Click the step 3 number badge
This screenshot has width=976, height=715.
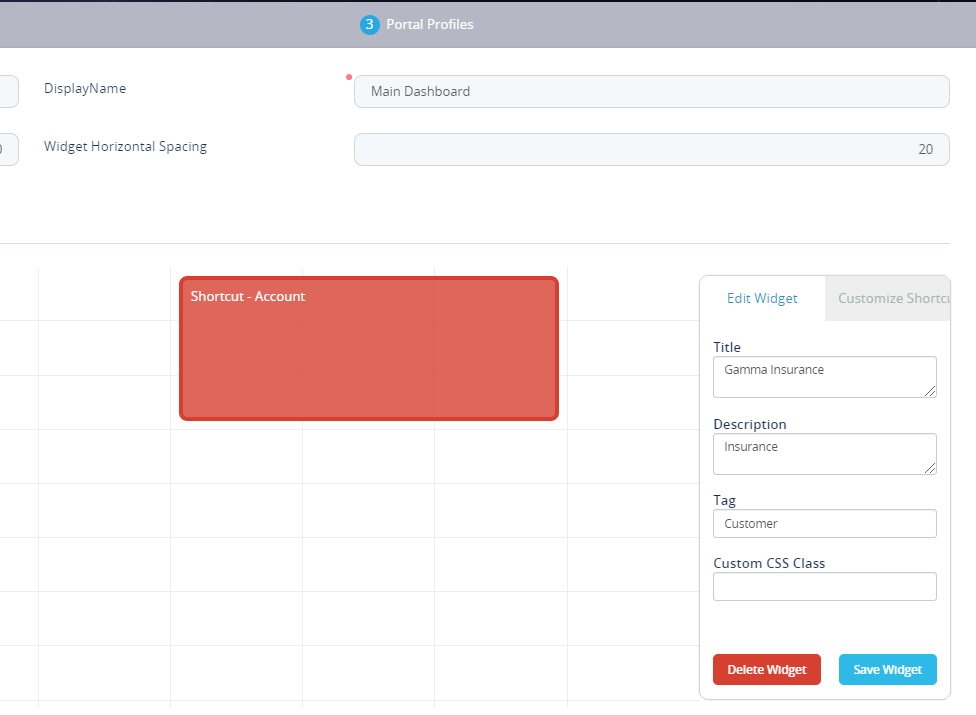(x=369, y=24)
